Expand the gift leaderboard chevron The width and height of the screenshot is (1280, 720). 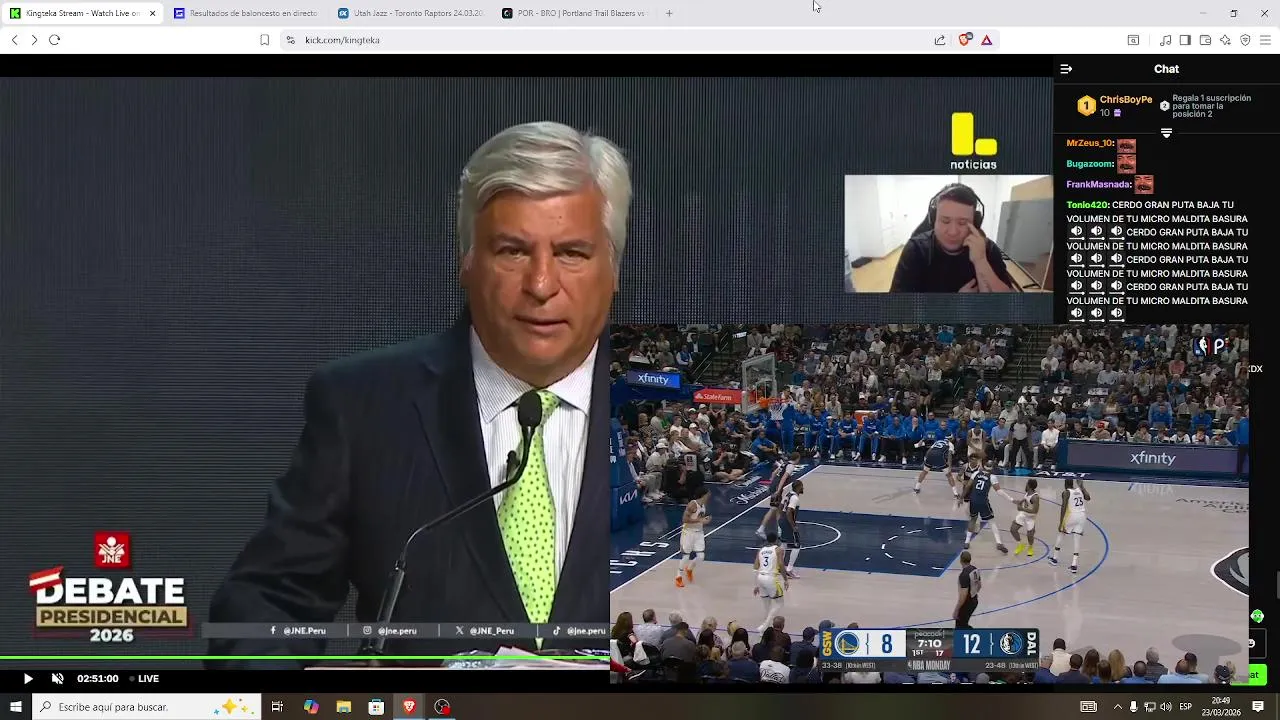tap(1166, 133)
